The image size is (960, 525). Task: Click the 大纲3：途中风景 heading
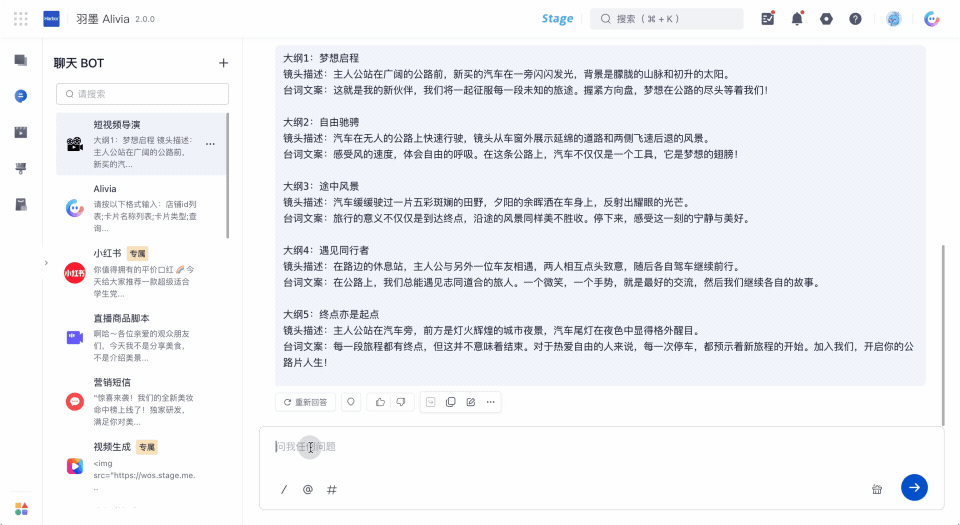pyautogui.click(x=321, y=186)
